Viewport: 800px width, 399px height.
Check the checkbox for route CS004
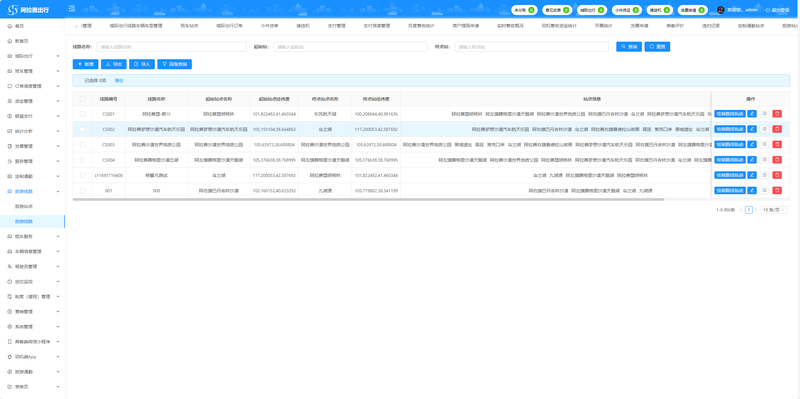[82, 160]
